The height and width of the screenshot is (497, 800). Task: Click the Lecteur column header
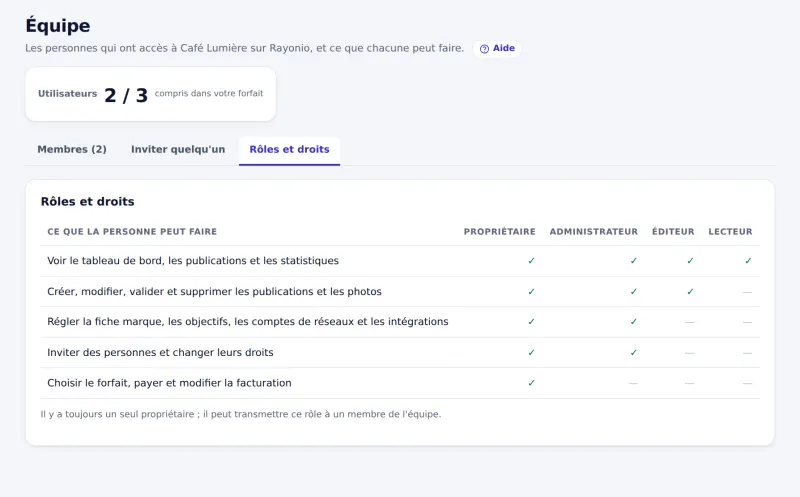(730, 232)
